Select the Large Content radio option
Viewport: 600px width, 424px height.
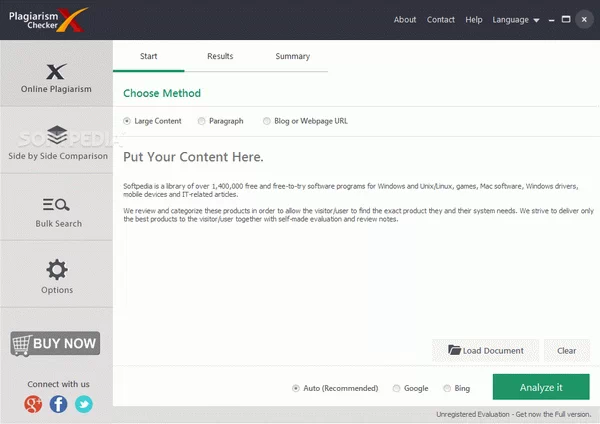coord(127,121)
